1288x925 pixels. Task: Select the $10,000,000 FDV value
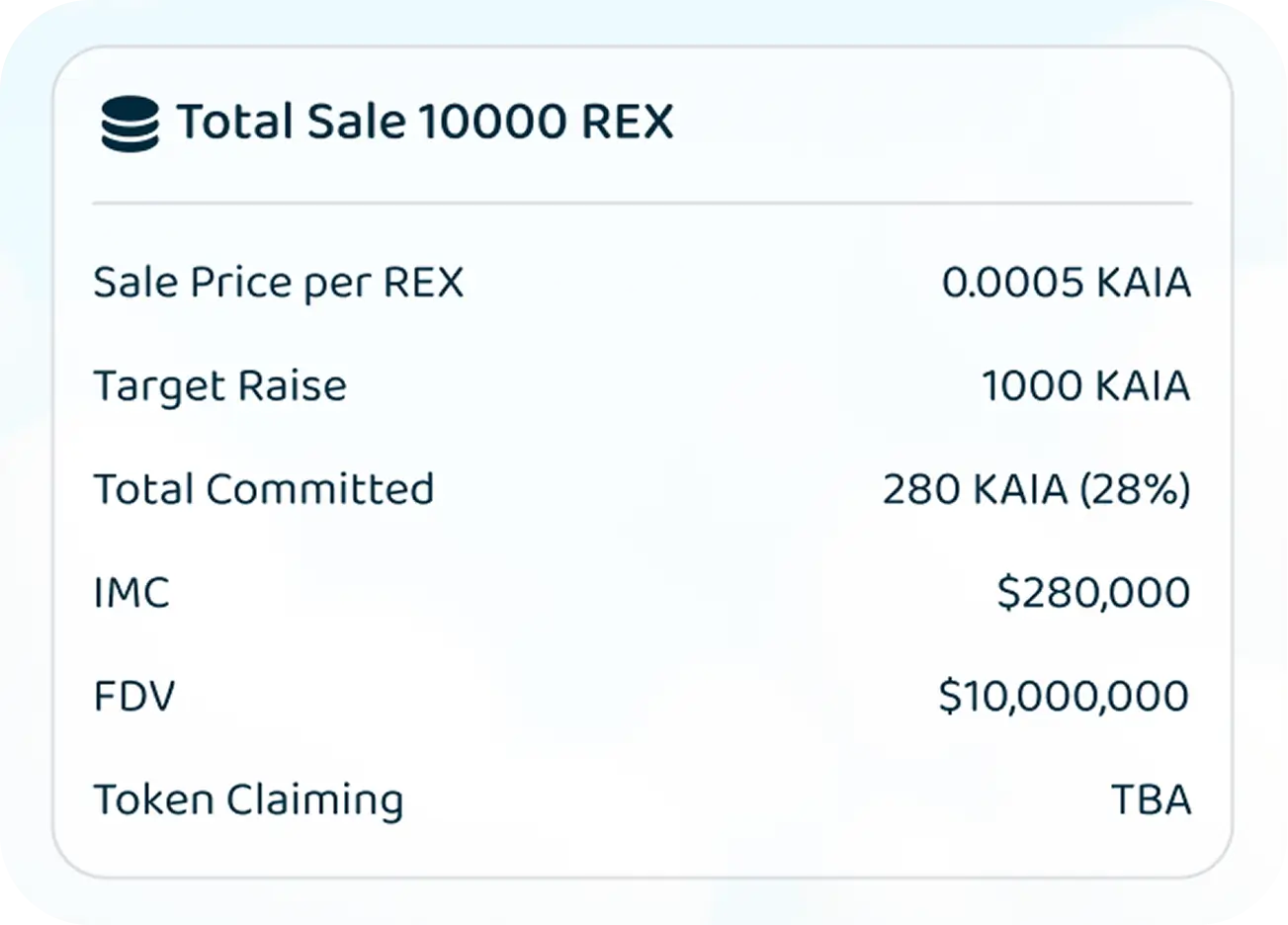click(x=1064, y=697)
